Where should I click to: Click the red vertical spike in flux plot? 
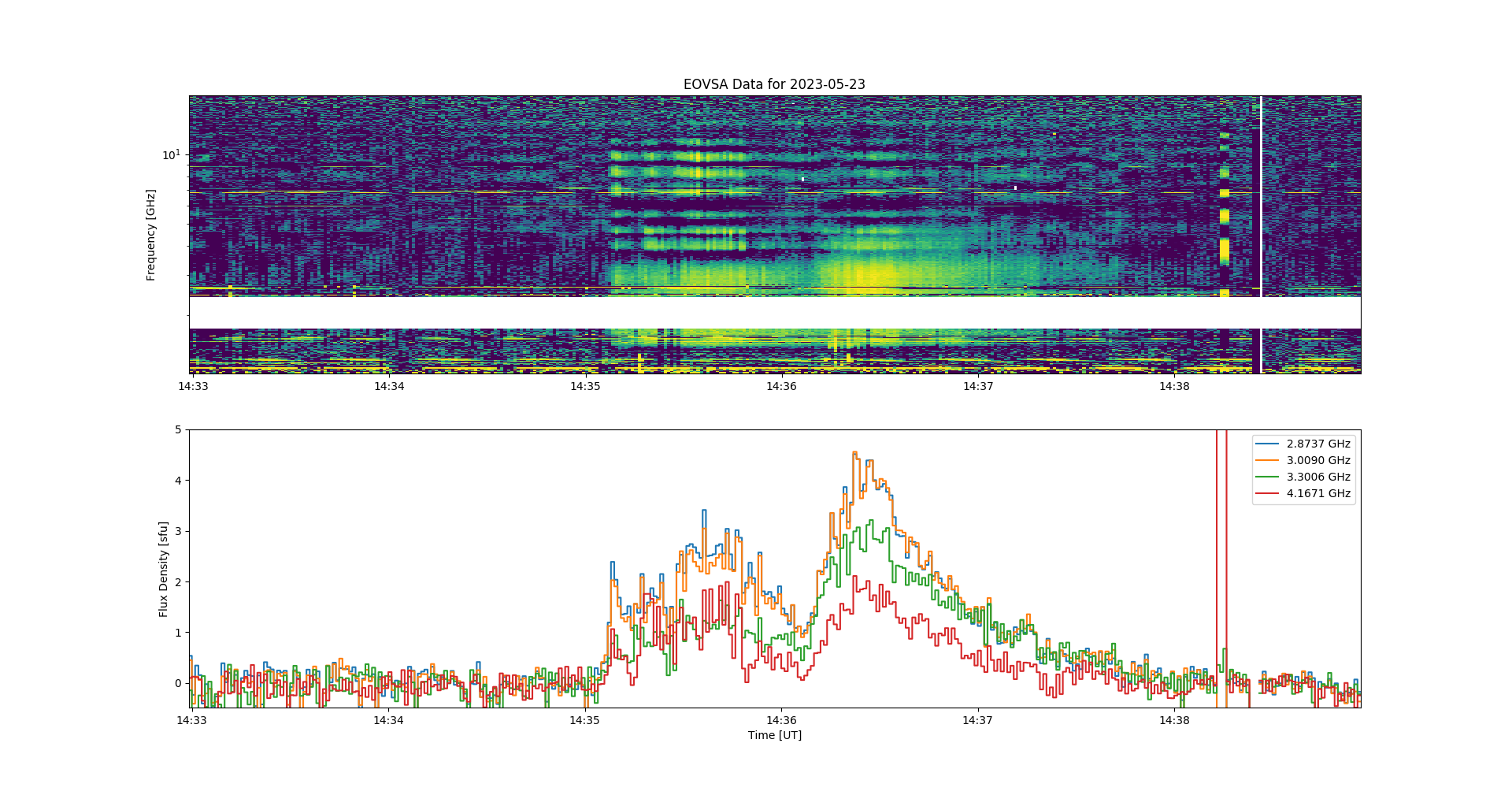pyautogui.click(x=1221, y=567)
